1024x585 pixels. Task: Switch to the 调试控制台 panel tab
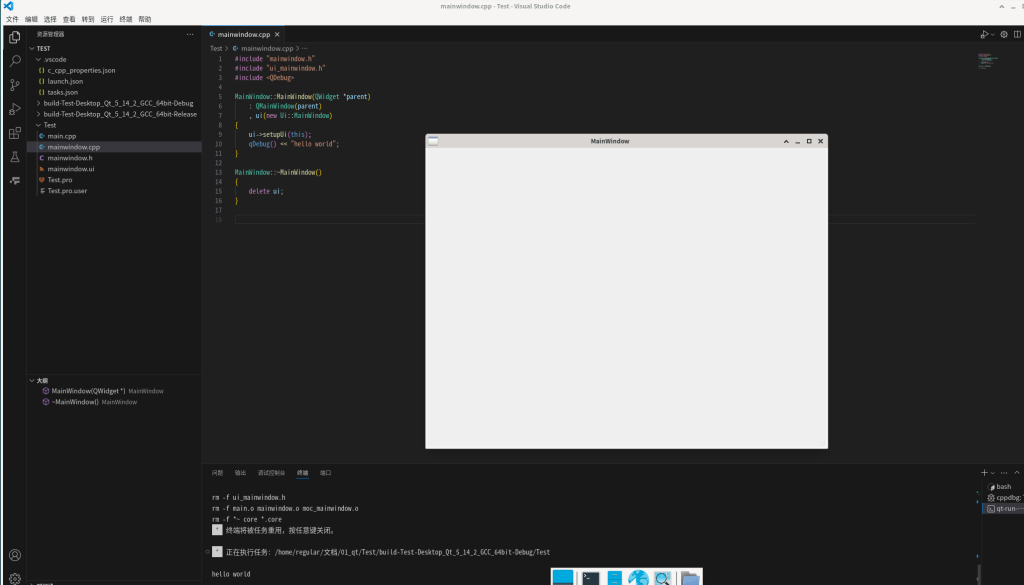[271, 472]
